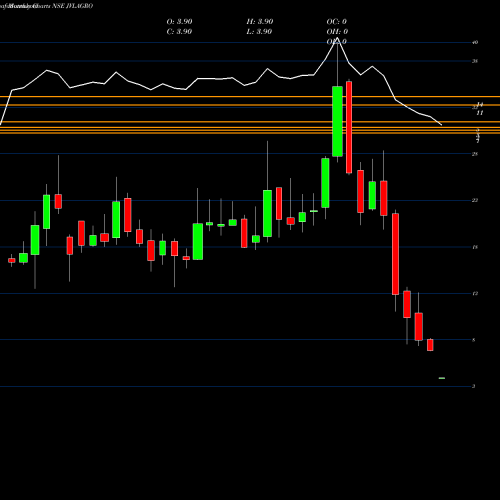Click the 'H: 3.90' high price readout

[x=260, y=22]
